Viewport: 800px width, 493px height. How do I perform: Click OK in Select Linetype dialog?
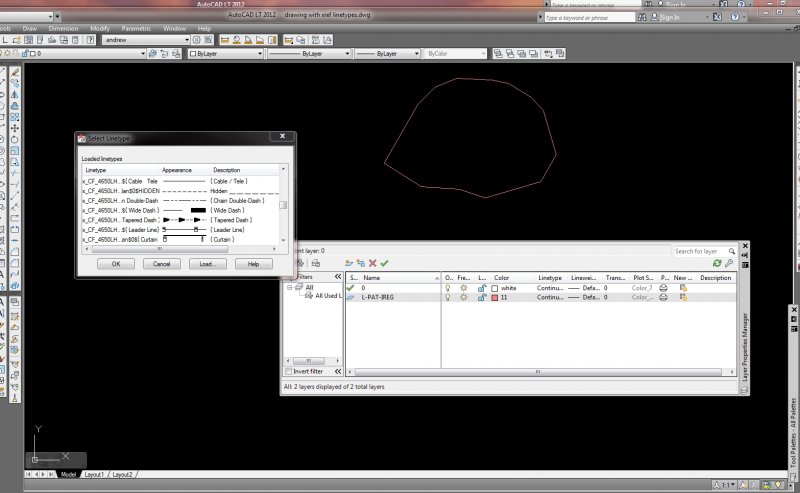pos(116,264)
